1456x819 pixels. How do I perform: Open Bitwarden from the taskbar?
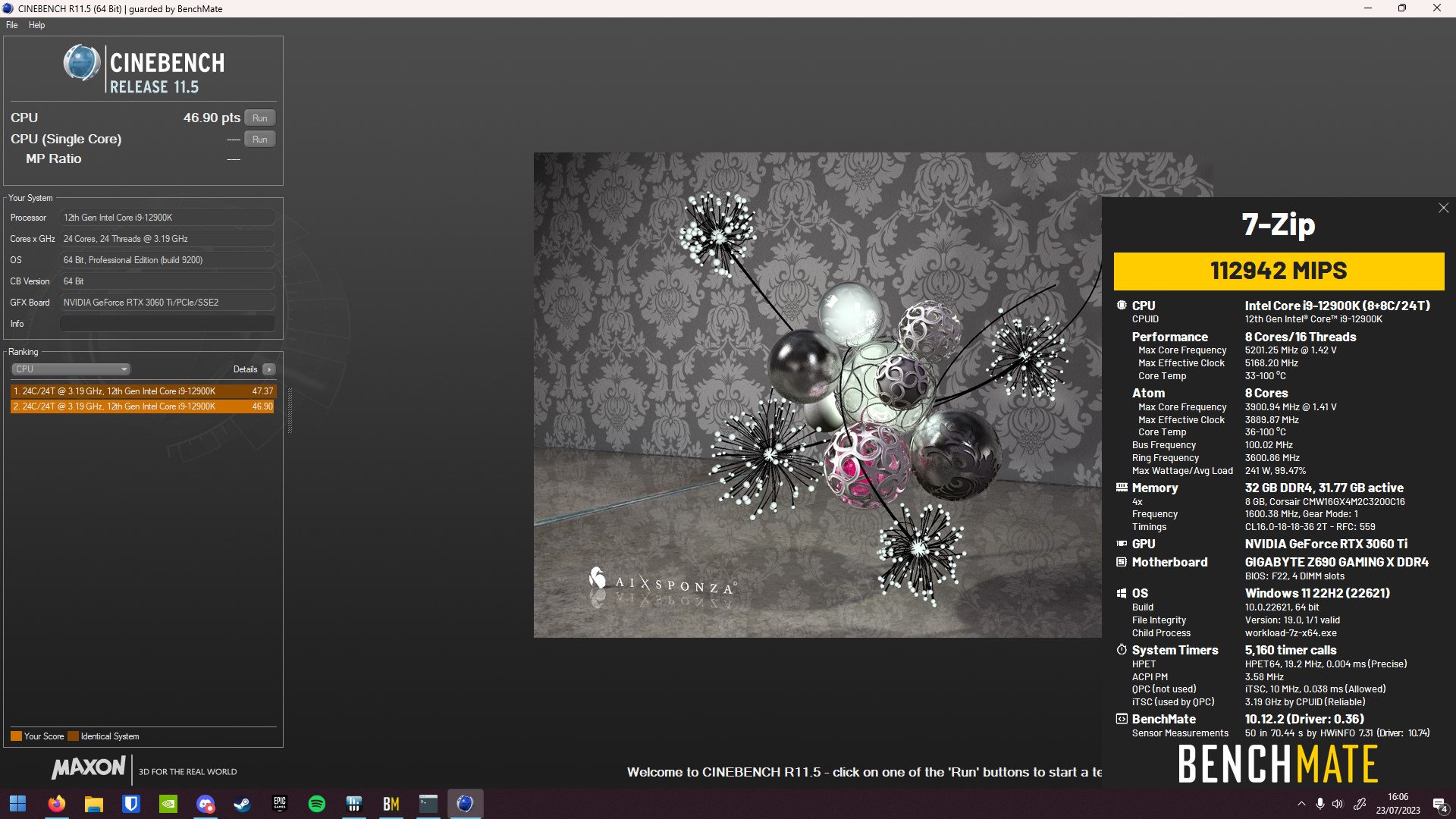pos(131,804)
